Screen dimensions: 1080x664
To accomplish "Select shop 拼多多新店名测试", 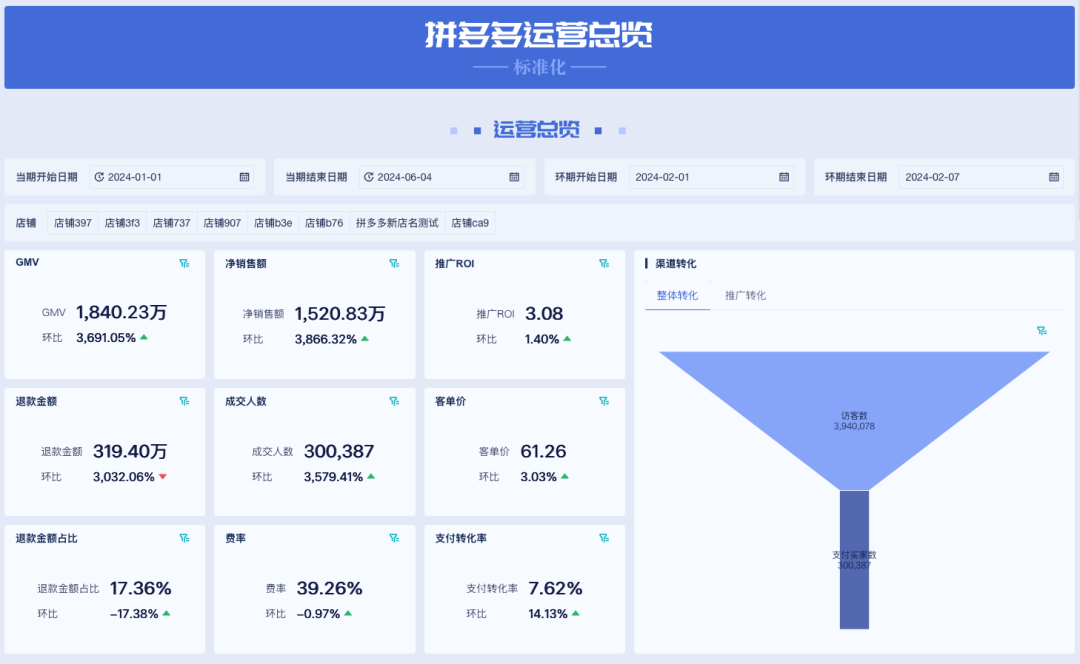I will [397, 223].
